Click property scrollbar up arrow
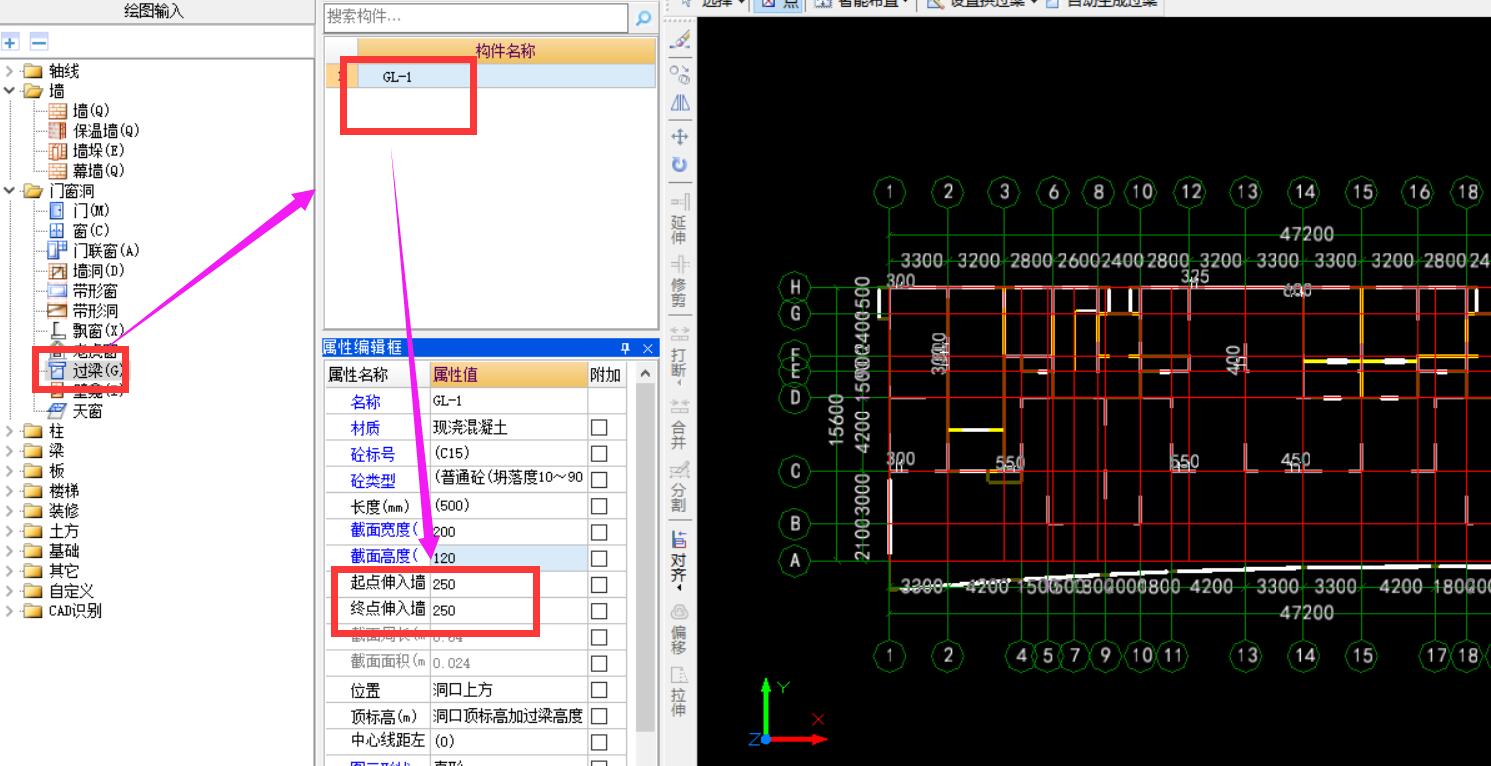 (646, 374)
